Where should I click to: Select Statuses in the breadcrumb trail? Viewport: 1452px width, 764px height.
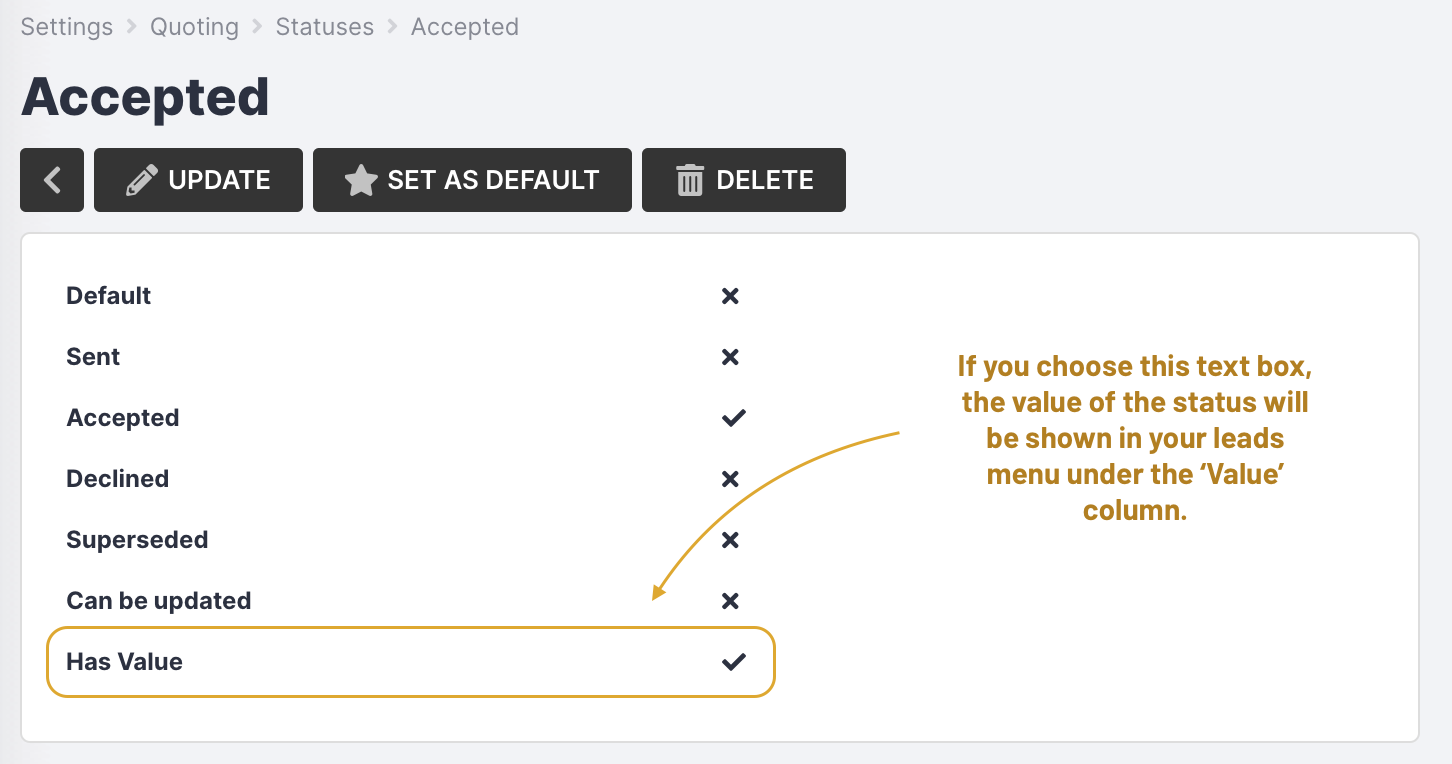coord(324,27)
